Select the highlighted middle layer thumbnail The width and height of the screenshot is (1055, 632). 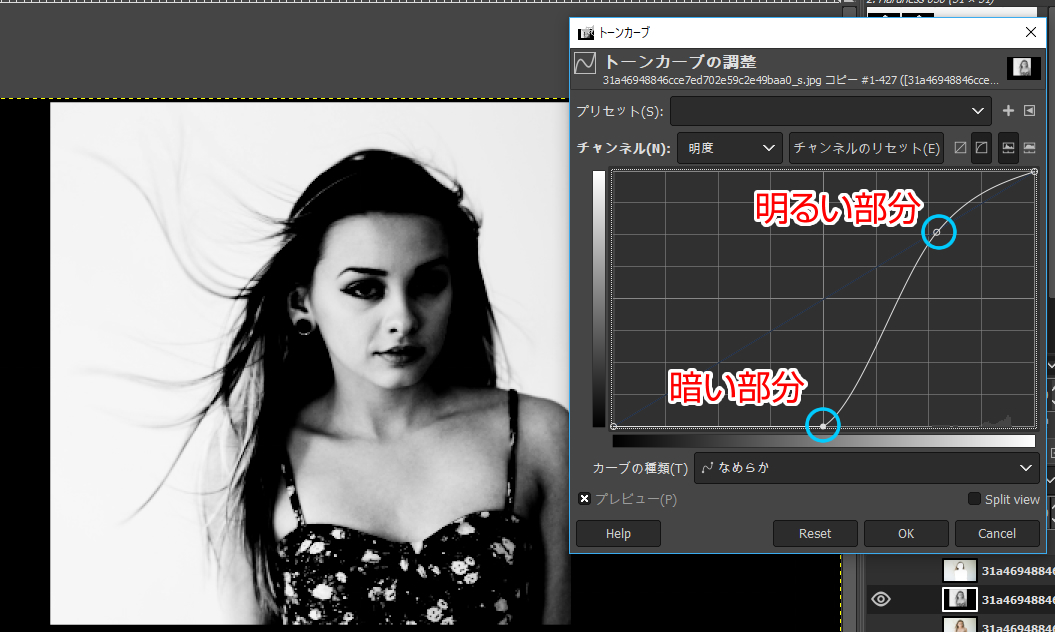(x=959, y=599)
